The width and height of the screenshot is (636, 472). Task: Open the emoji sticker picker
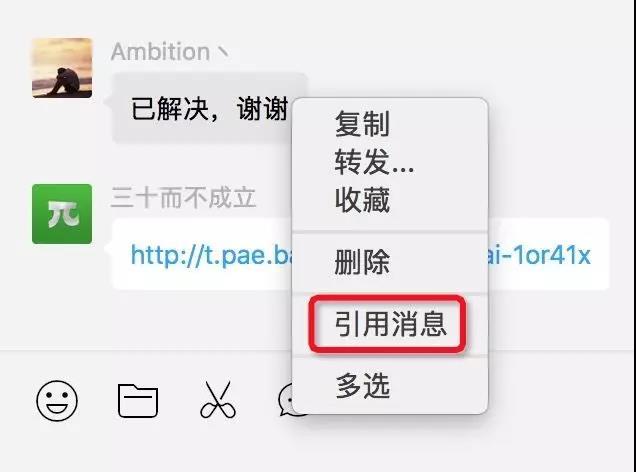(x=57, y=400)
